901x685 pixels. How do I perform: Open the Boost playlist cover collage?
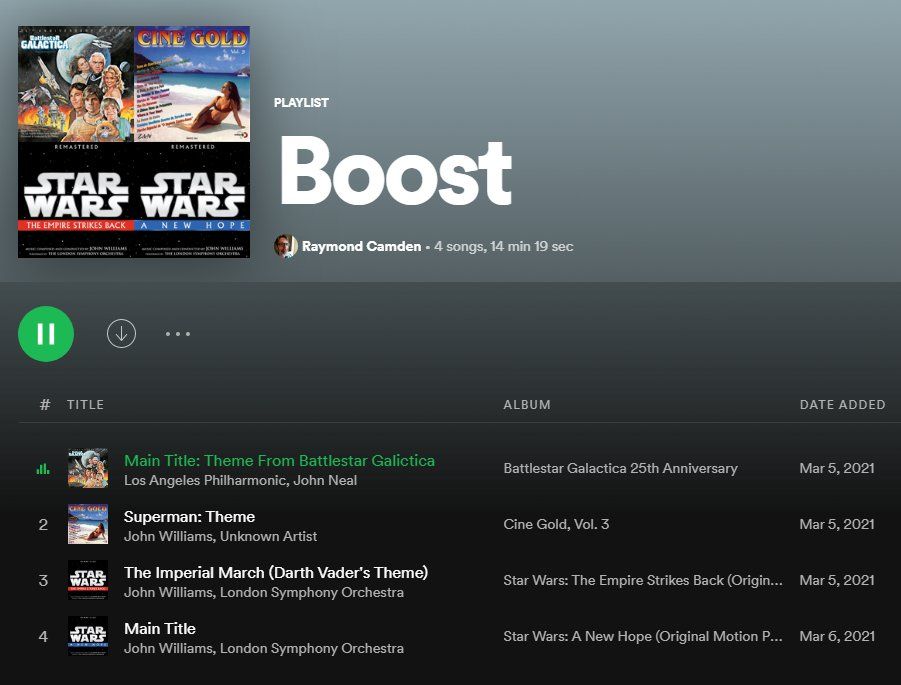pos(134,142)
